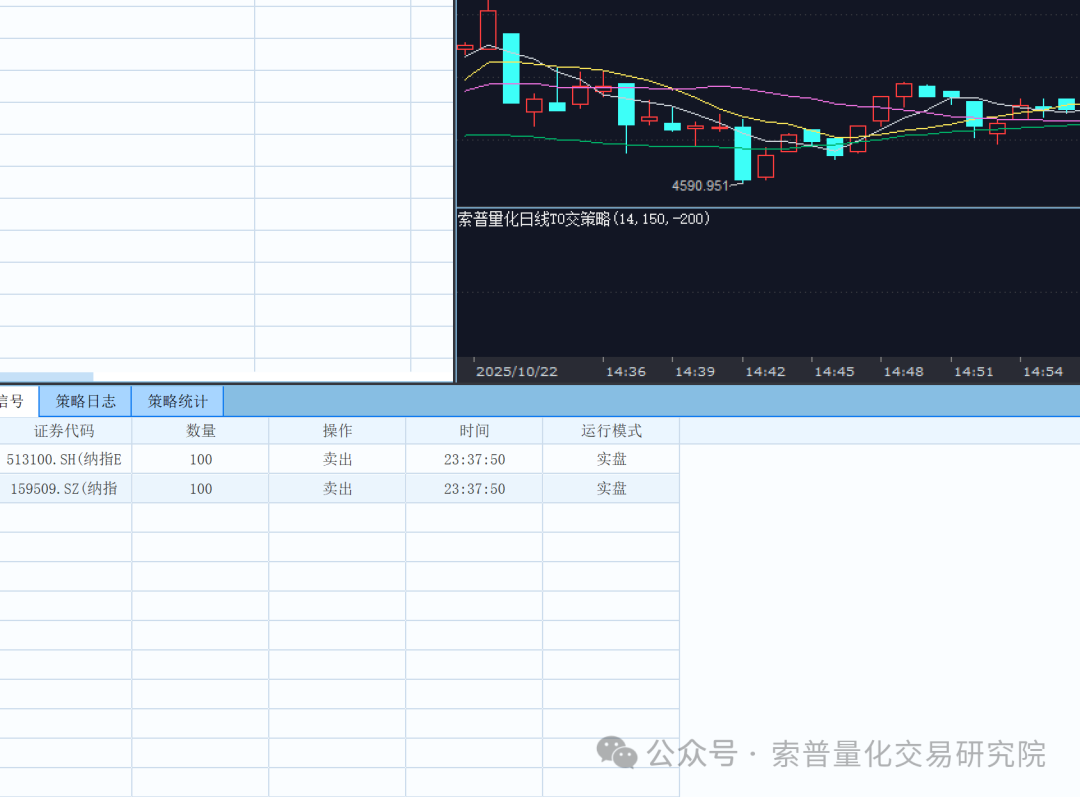Click the 23:37:50 time cell
The image size is (1080, 797).
[x=474, y=459]
